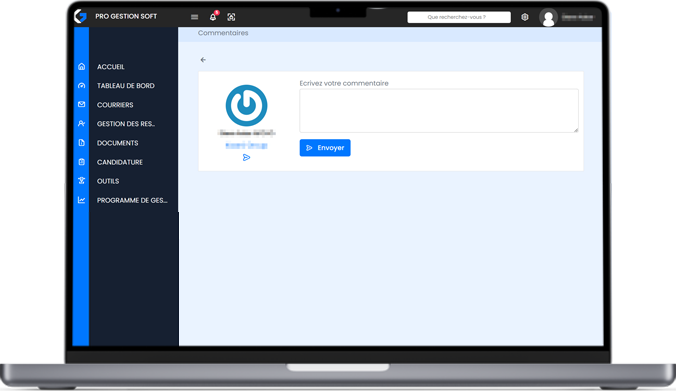Focus the 'Que recherchez-vous ?' search field
This screenshot has width=676, height=391.
[x=459, y=17]
